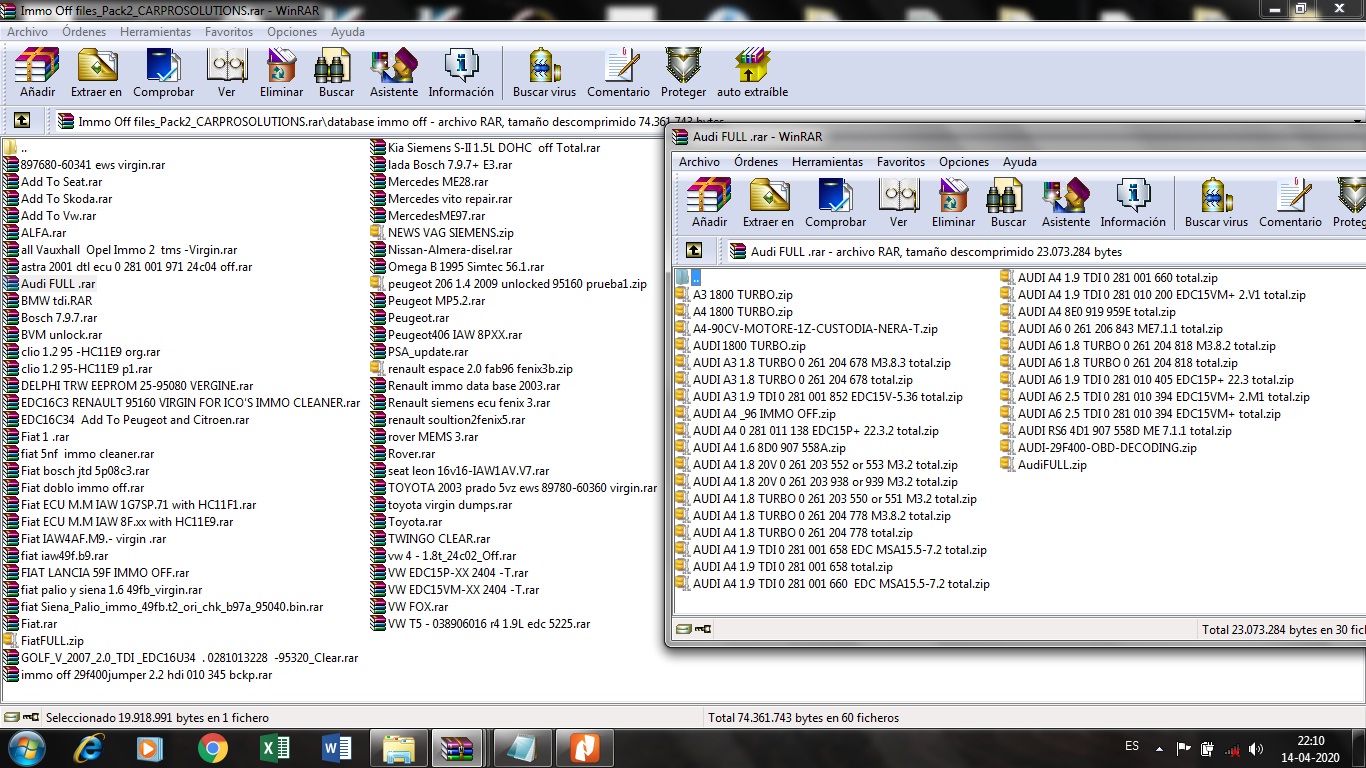Select BMW tdi.RAR file
This screenshot has width=1366, height=768.
48,301
